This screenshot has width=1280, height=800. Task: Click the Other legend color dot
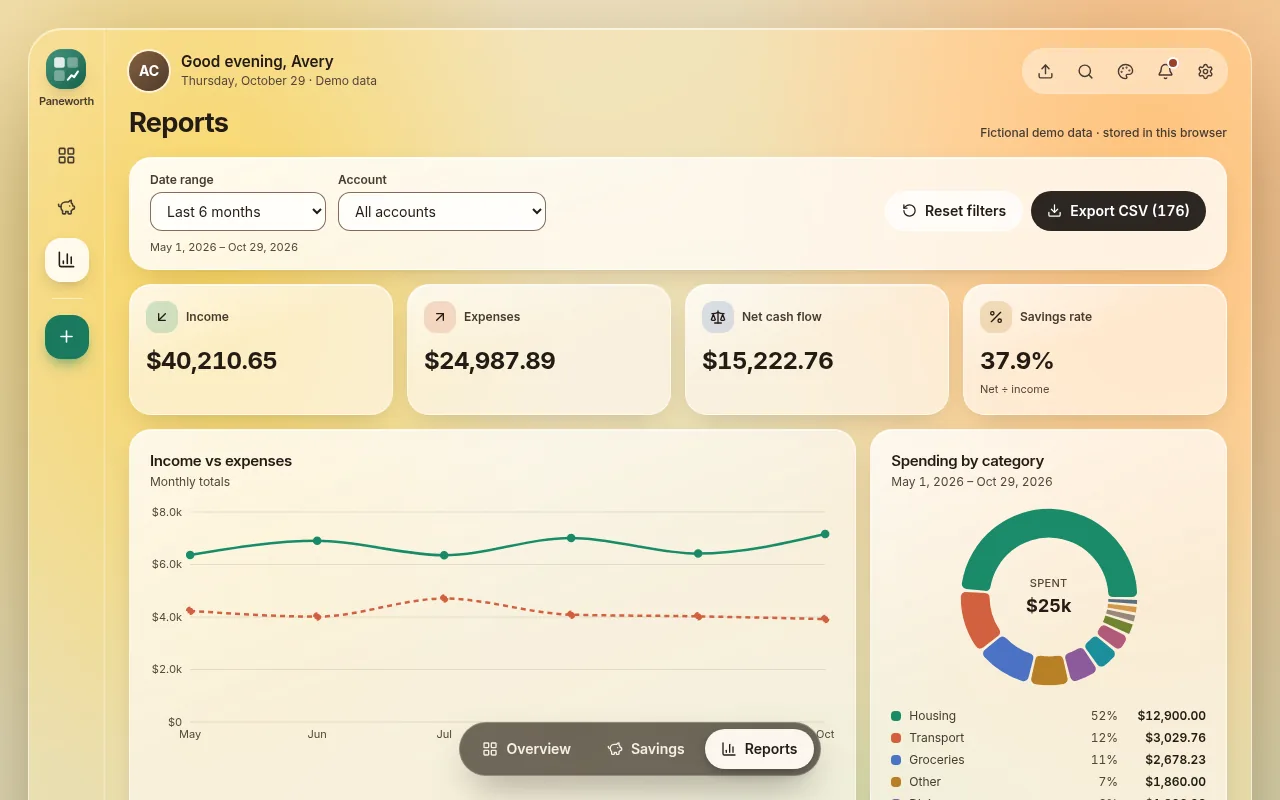coord(896,782)
